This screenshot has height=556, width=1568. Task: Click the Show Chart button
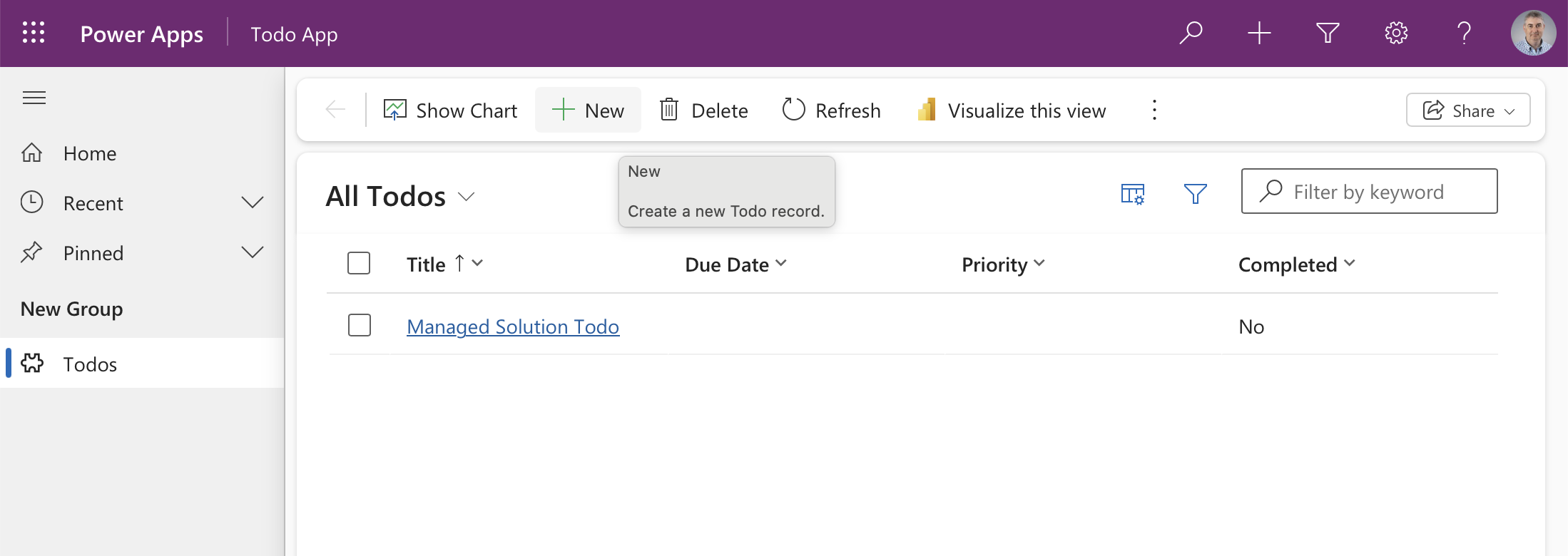coord(450,110)
